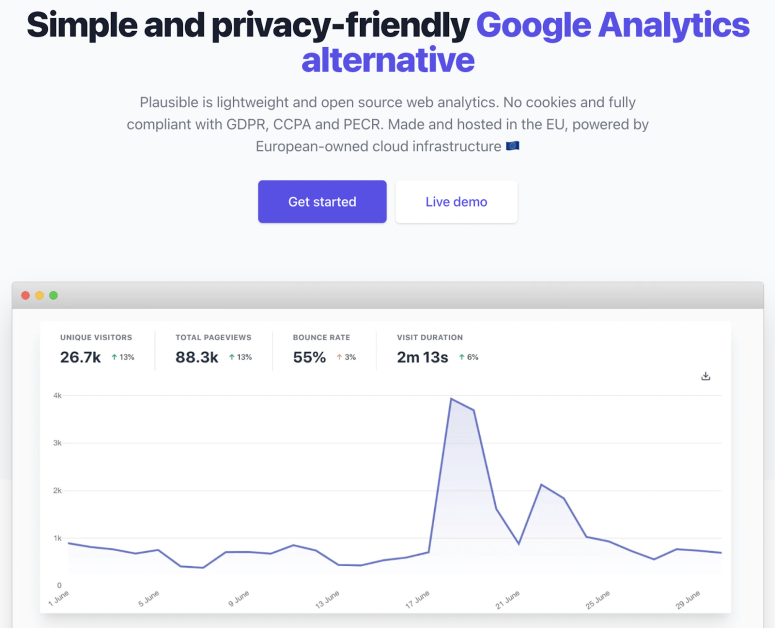Select the Total Pageviews 88.3k metric
This screenshot has width=775, height=628.
[197, 357]
